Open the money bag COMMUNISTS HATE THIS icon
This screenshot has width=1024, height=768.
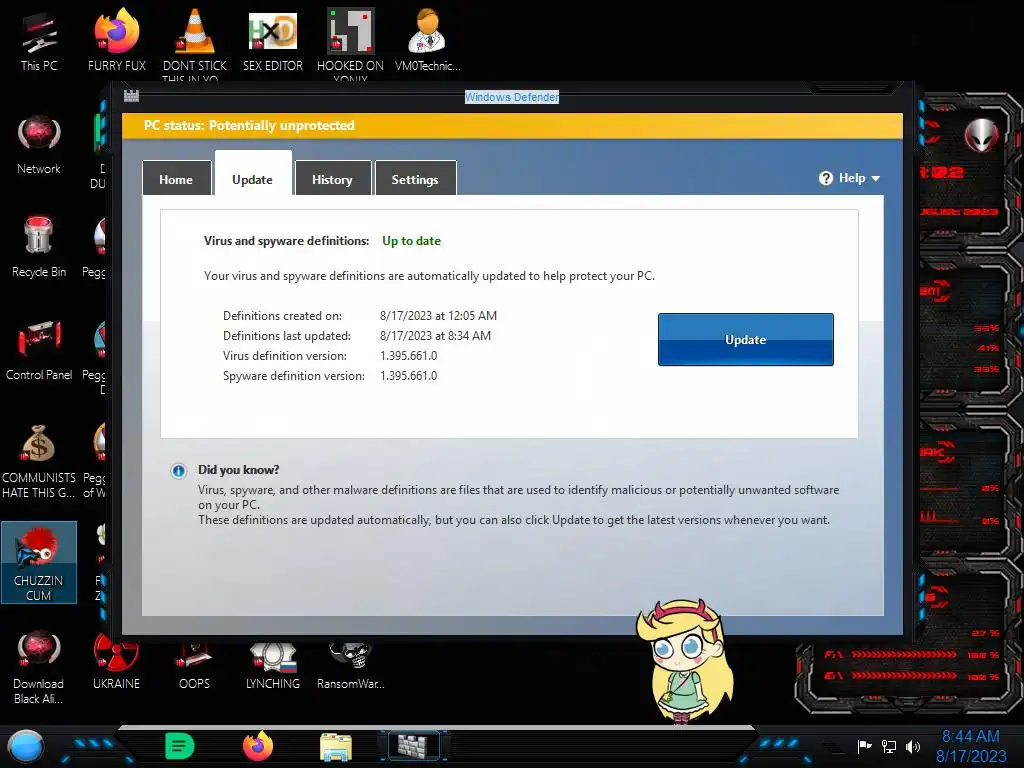pyautogui.click(x=39, y=461)
